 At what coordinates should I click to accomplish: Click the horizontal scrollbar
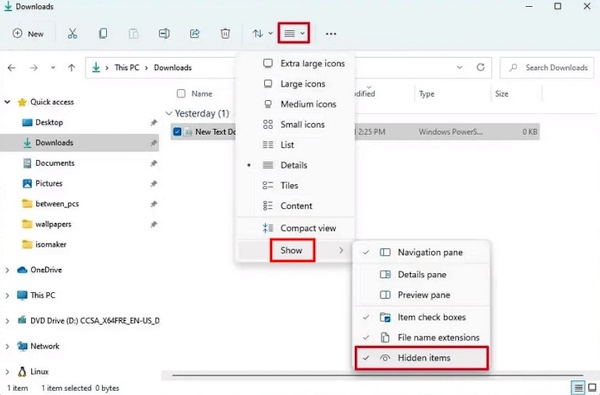coord(377,375)
